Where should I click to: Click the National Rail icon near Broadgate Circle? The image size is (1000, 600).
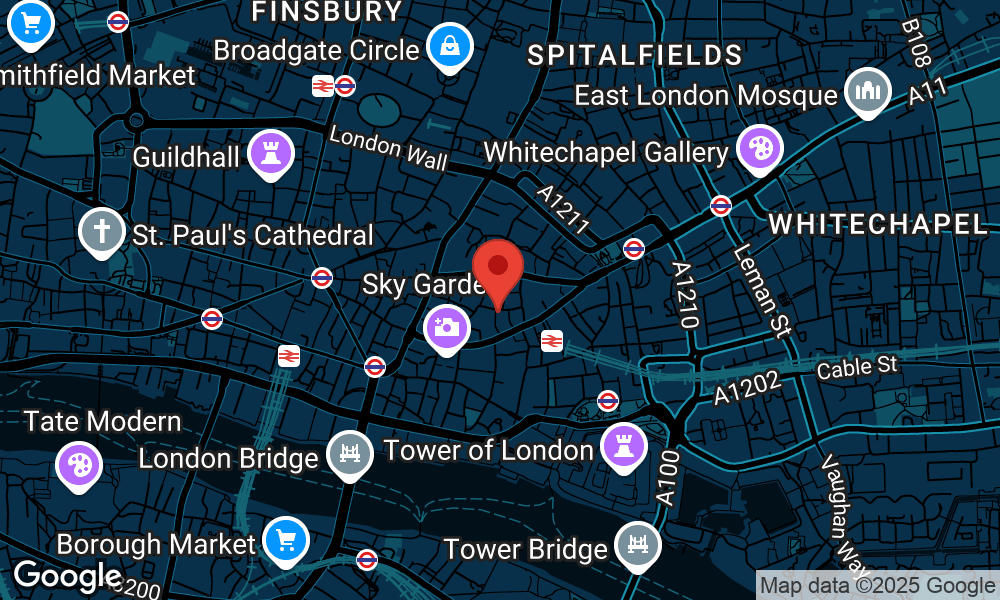click(323, 85)
